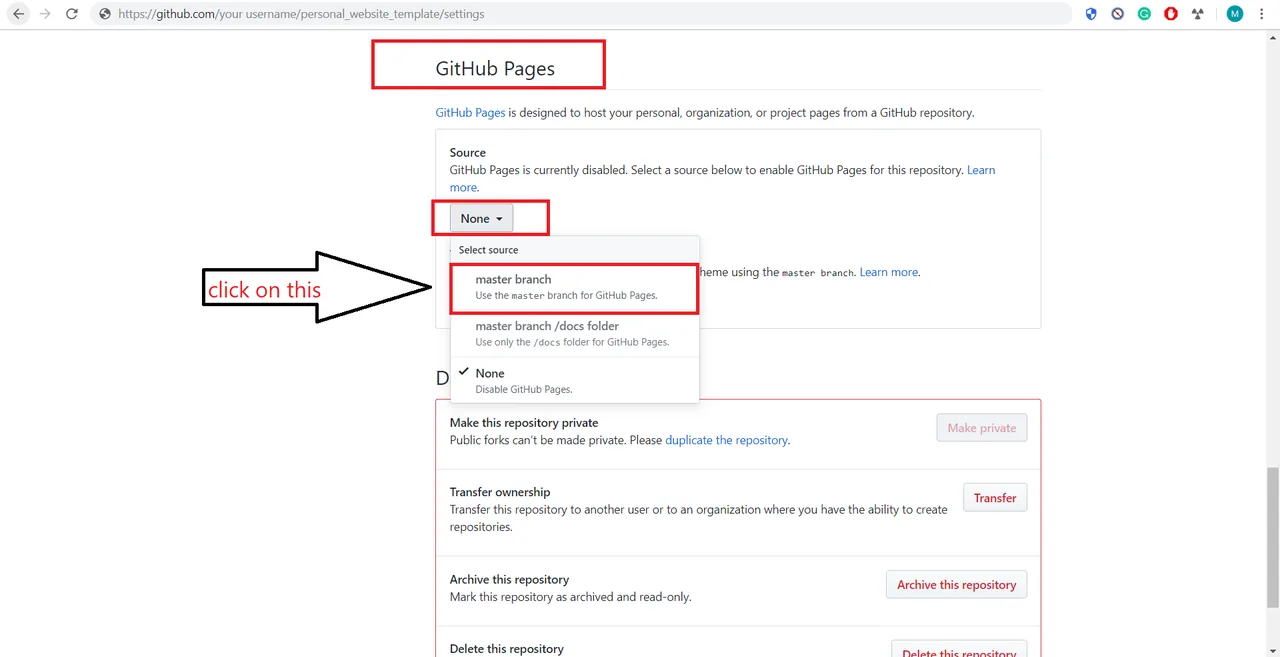Click the globe site info icon
The height and width of the screenshot is (657, 1280).
click(105, 14)
